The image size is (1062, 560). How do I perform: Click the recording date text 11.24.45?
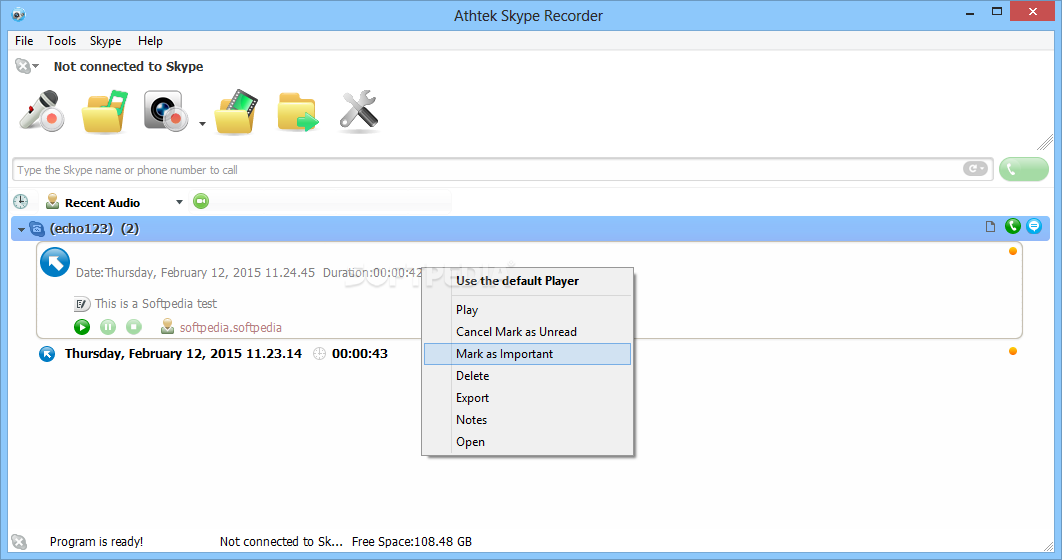[196, 273]
